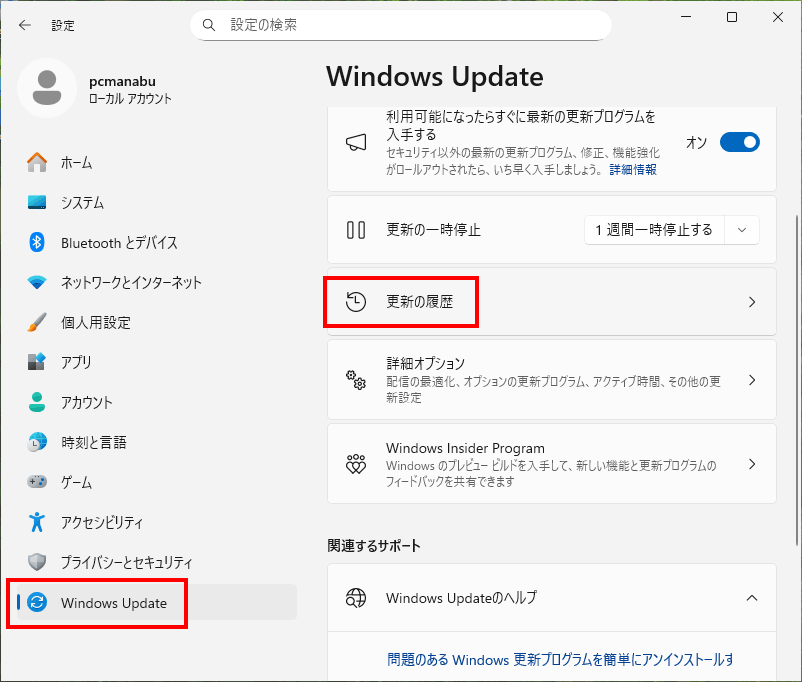Open Advanced options (詳細オプション) chevron
Screen dimensions: 802x682
point(752,380)
